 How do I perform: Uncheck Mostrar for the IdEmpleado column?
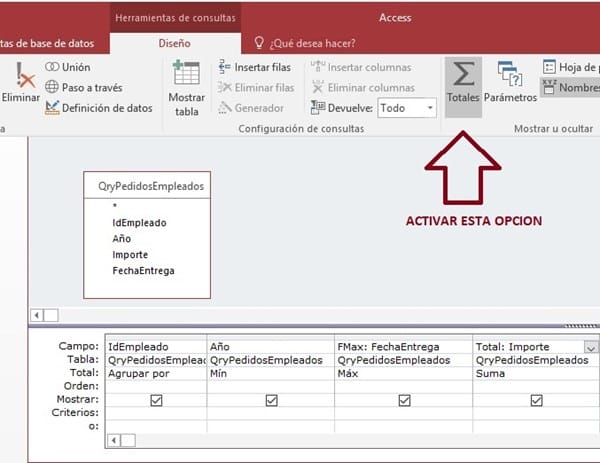[155, 400]
